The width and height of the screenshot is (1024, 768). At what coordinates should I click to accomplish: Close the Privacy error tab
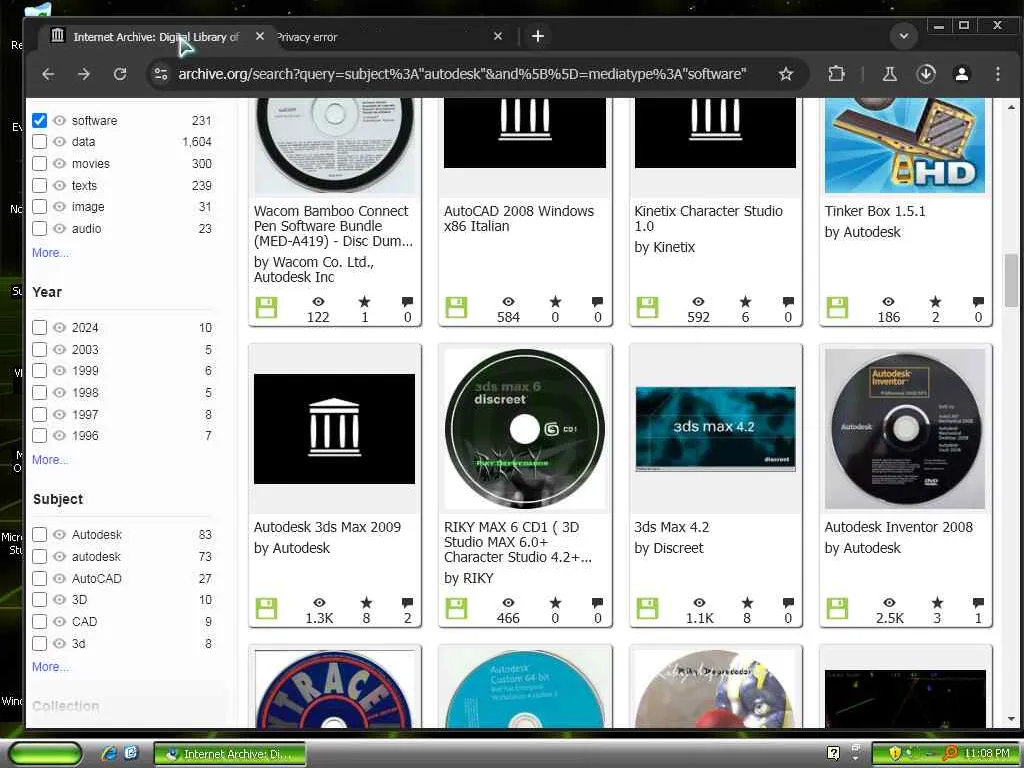click(498, 37)
